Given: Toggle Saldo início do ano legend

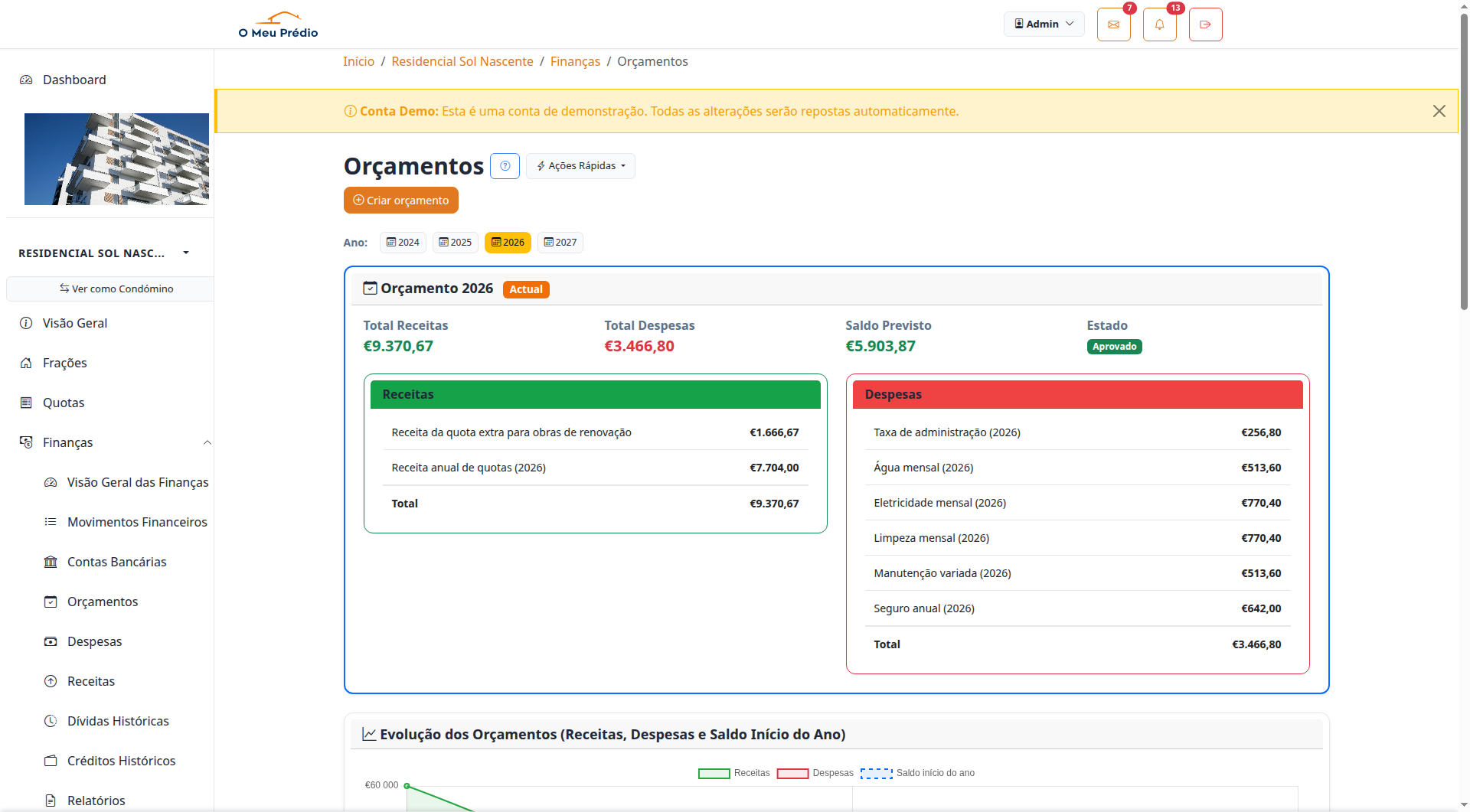Looking at the screenshot, I should click(x=917, y=773).
